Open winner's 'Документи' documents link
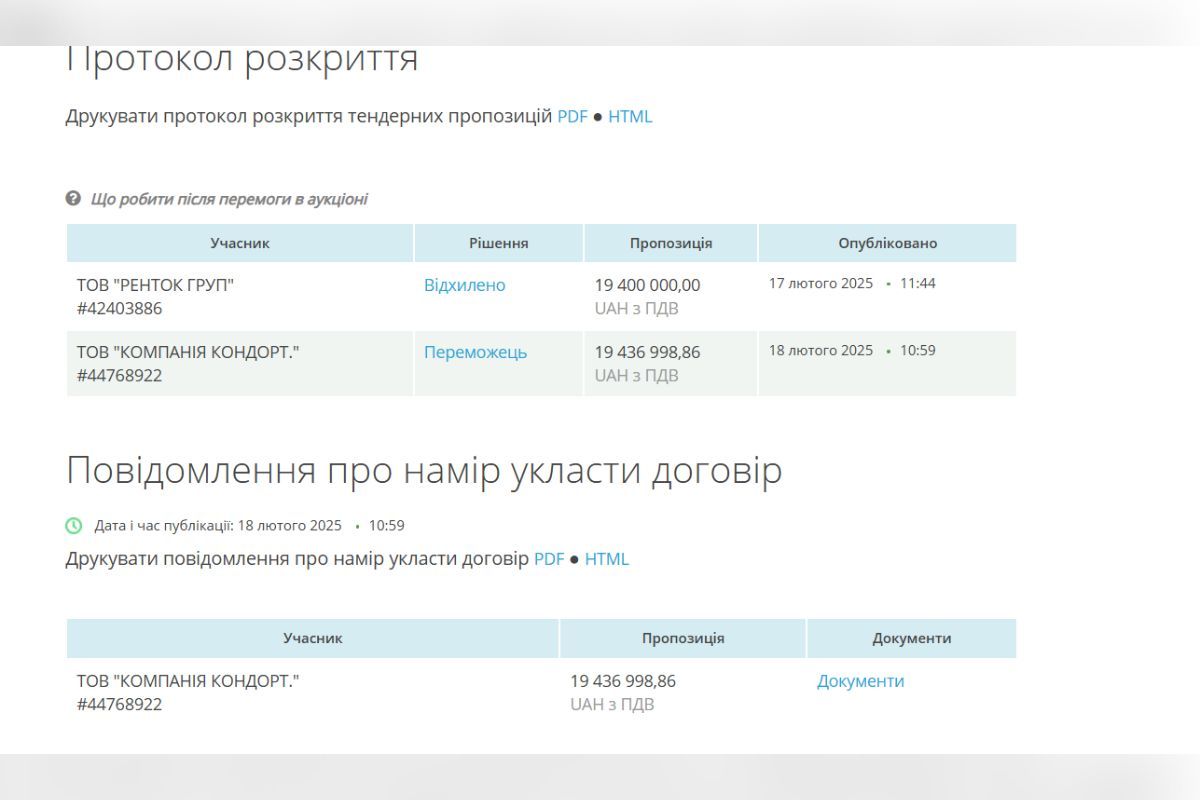 (x=860, y=681)
